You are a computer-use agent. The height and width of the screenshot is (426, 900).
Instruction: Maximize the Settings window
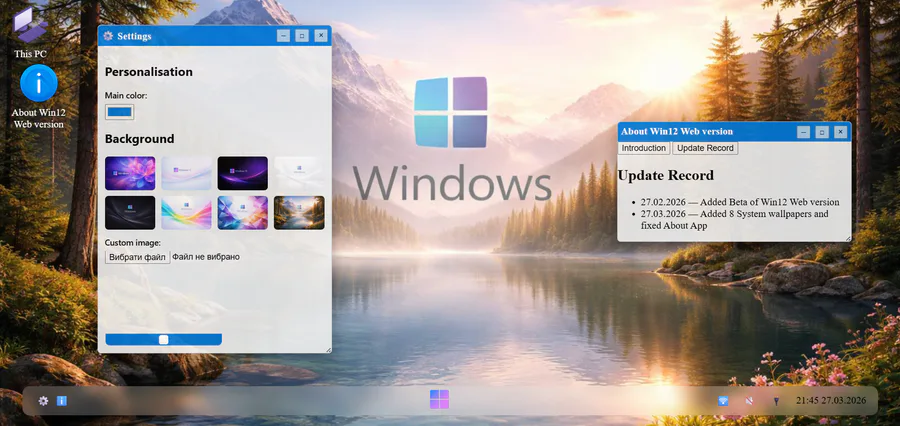302,36
